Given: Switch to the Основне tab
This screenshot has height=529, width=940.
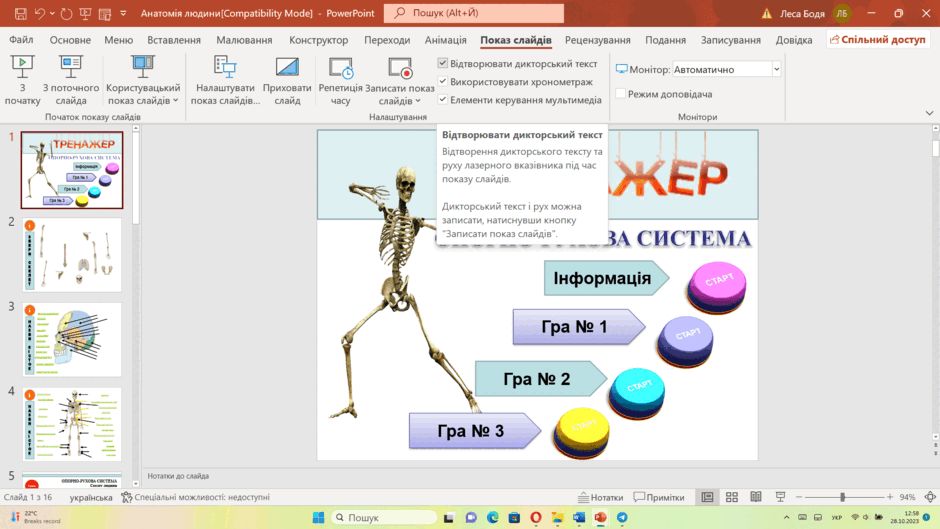Looking at the screenshot, I should 70,40.
